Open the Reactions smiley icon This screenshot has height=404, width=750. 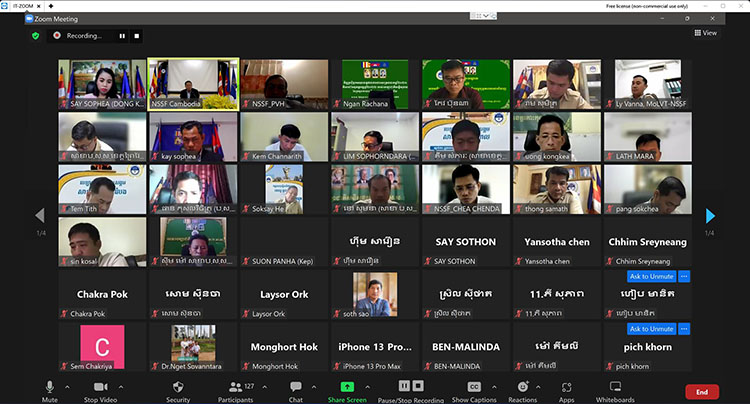tap(523, 387)
